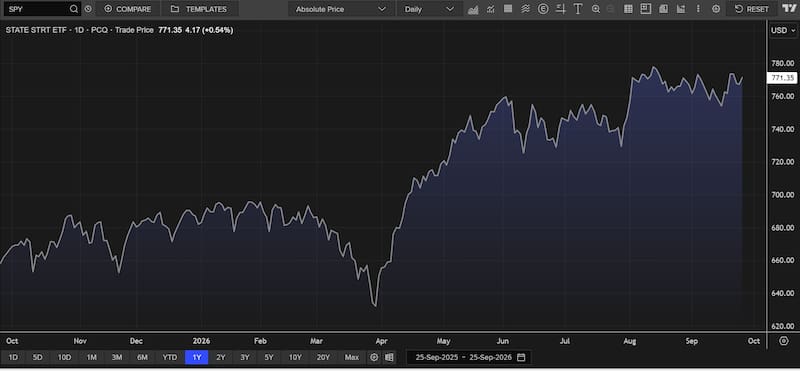Viewport: 800px width, 371px height.
Task: Choose the Max range tab
Action: [352, 357]
